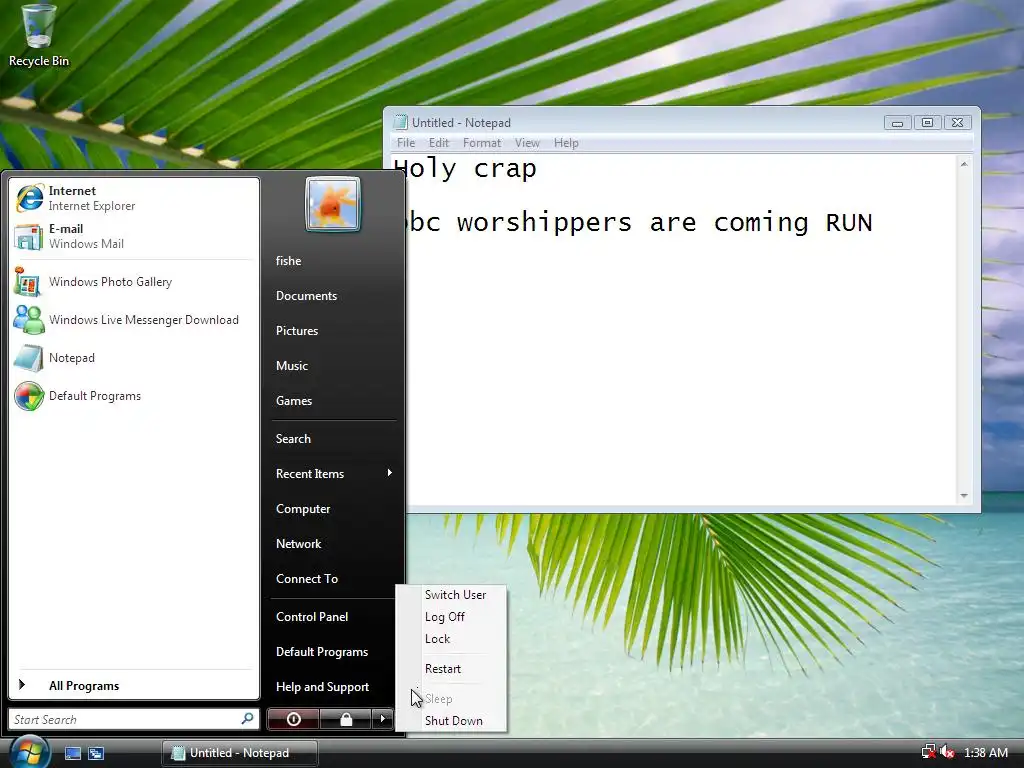Open Notepad's View menu
Image resolution: width=1024 pixels, height=768 pixels.
527,143
